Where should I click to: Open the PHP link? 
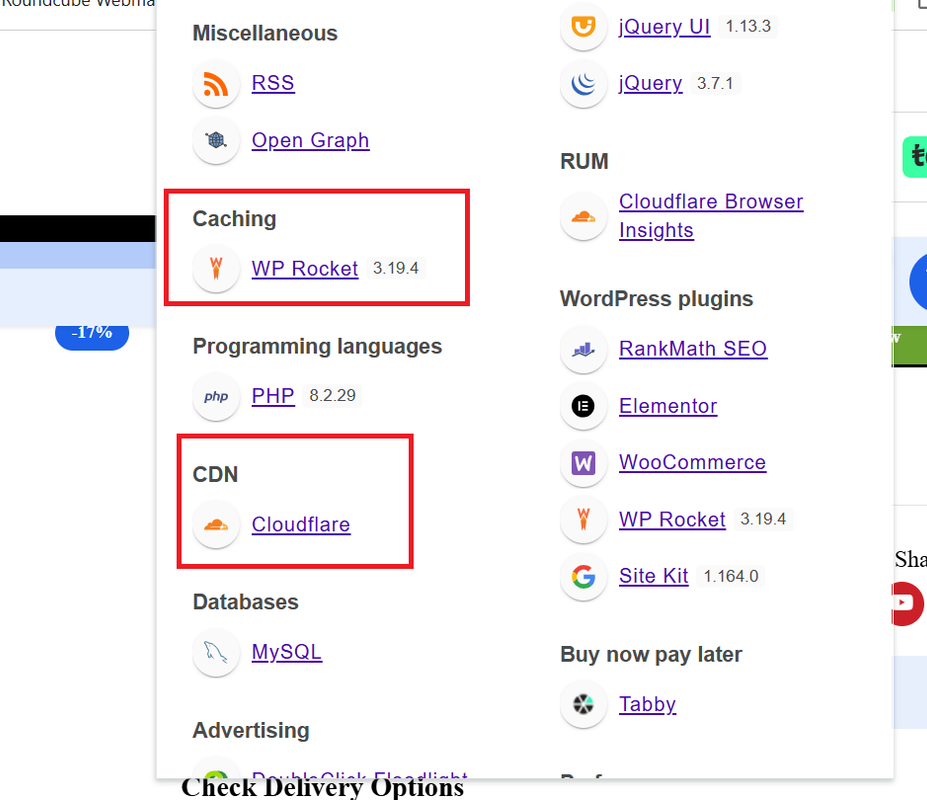[x=273, y=396]
